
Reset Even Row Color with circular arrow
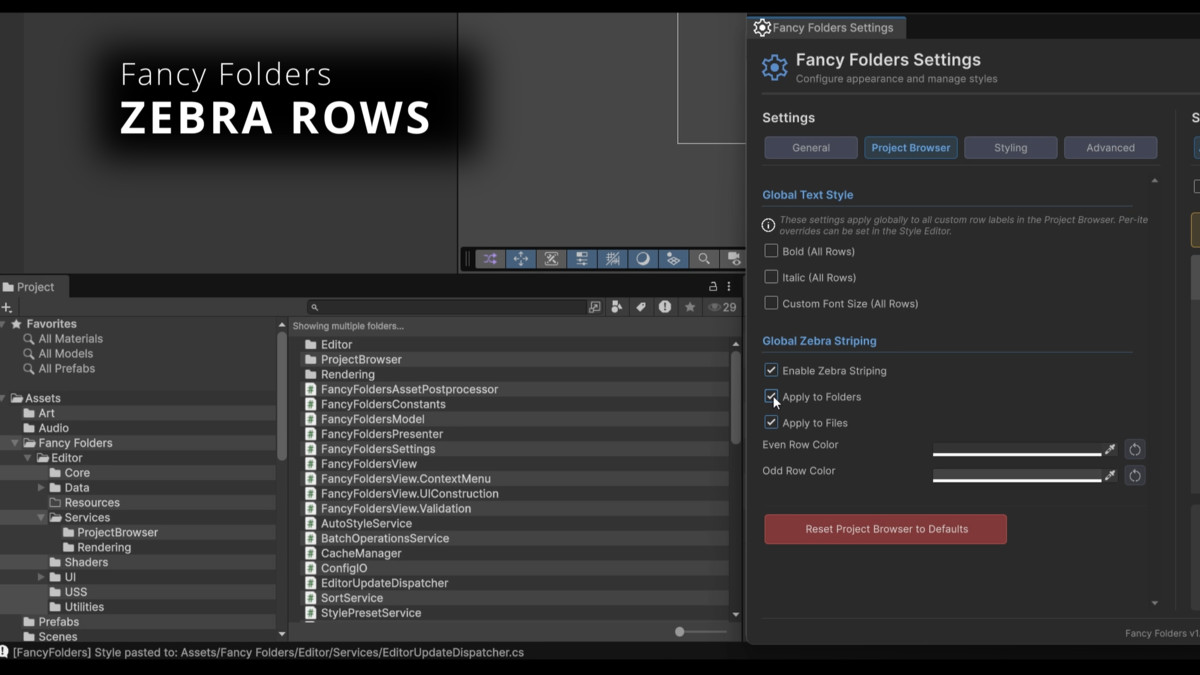(x=1134, y=449)
